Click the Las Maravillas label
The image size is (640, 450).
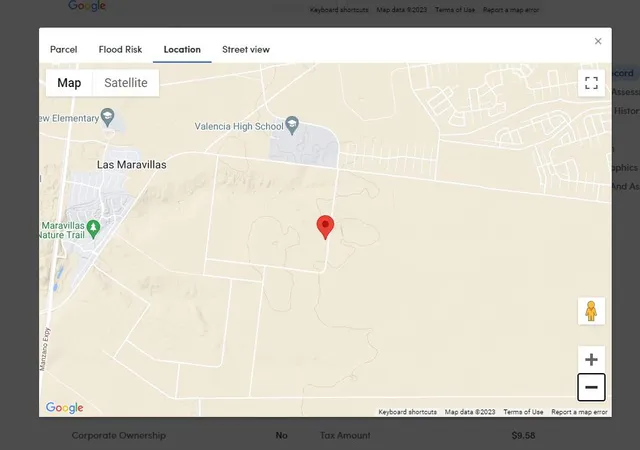[131, 165]
